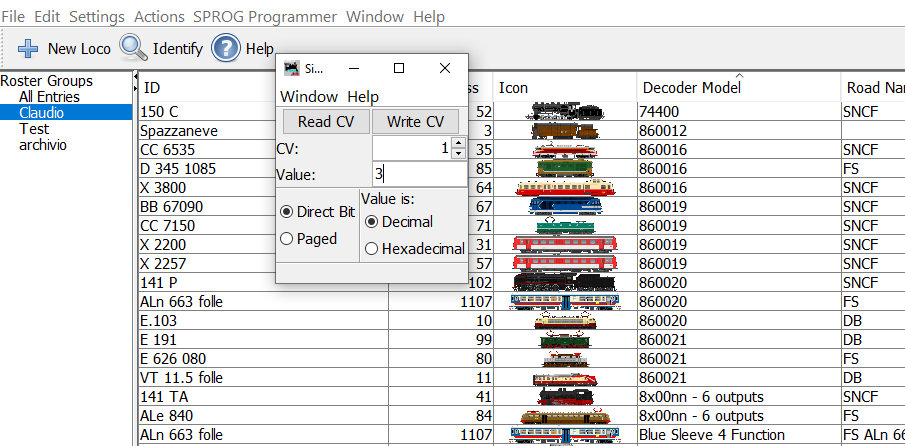Decrease the CV number with down arrow
905x446 pixels.
458,154
